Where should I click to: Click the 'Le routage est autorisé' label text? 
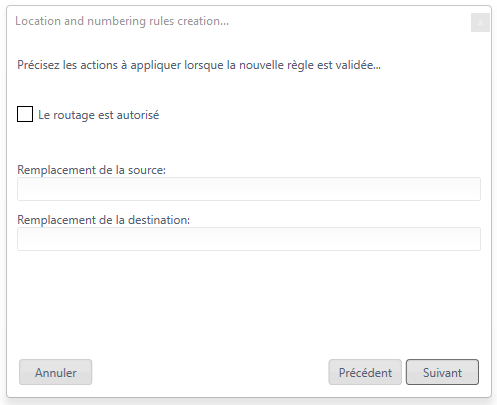click(x=99, y=115)
